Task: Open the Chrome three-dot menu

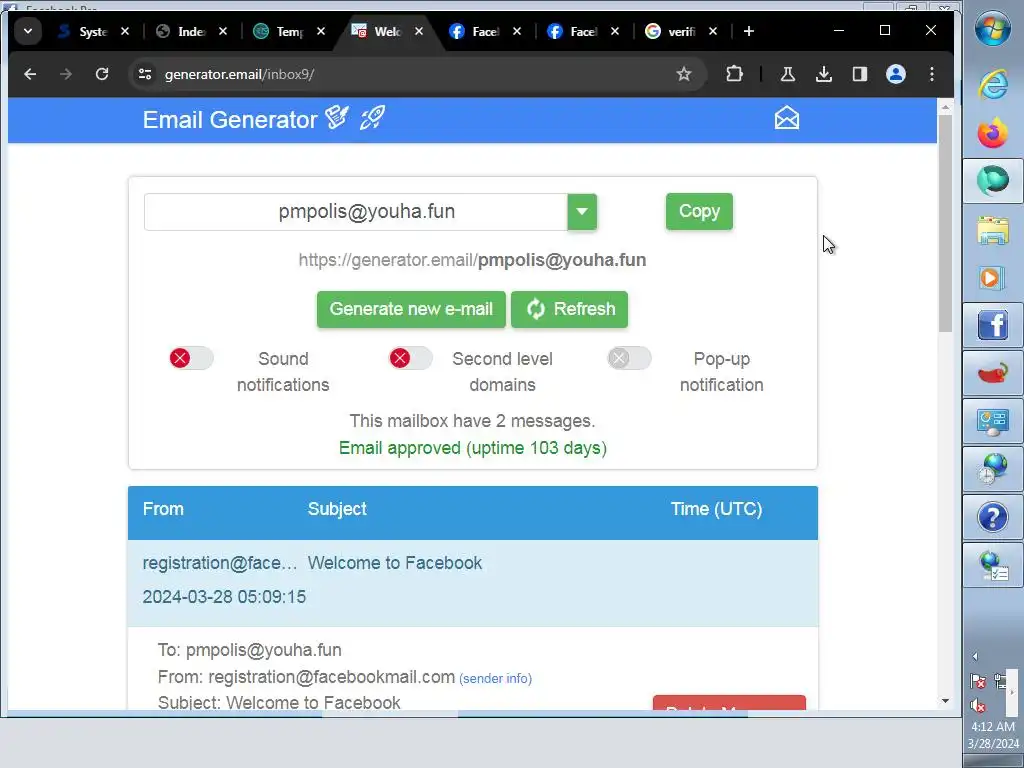Action: click(x=931, y=74)
